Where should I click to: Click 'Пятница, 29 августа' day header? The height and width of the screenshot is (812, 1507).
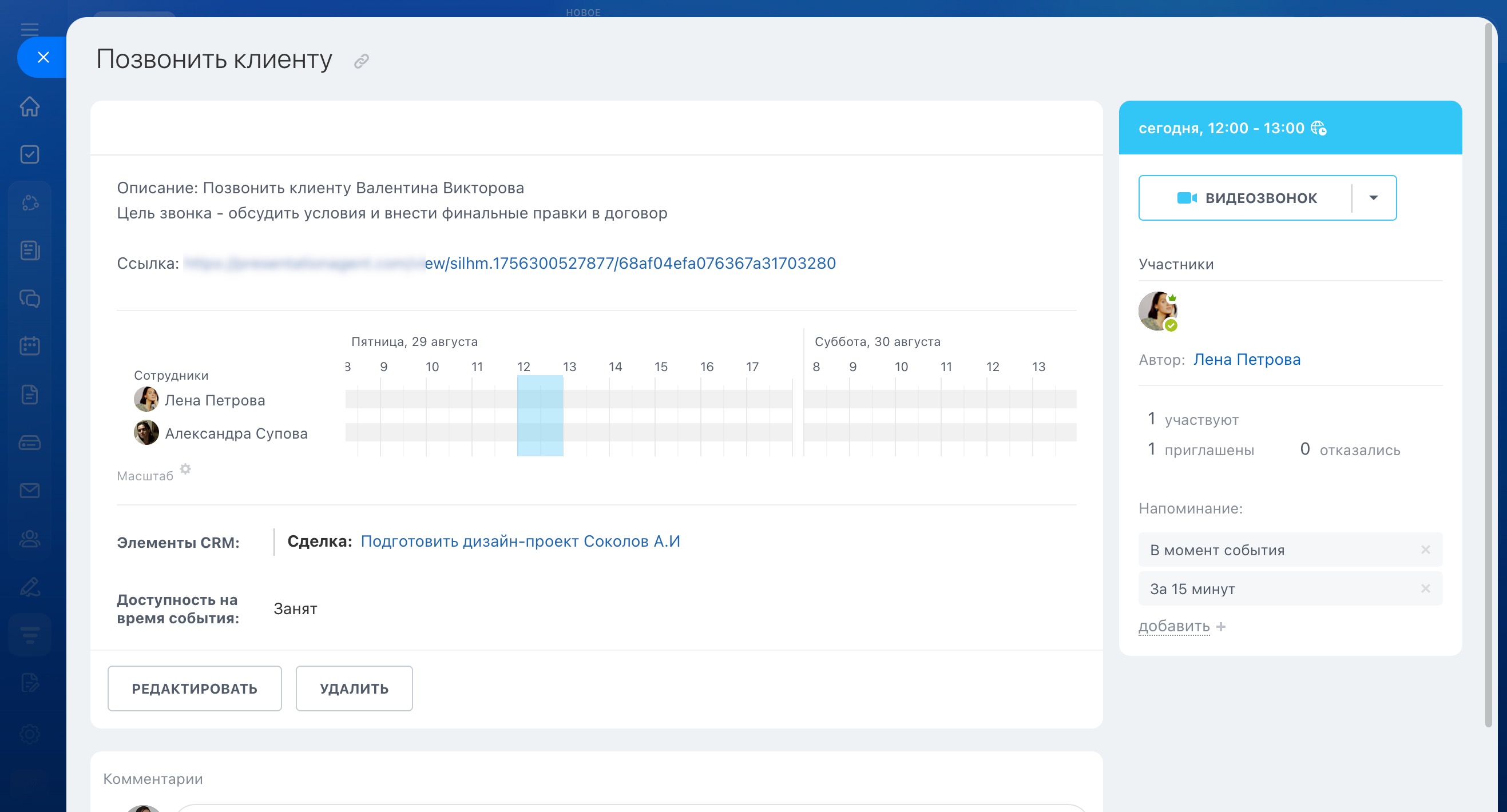tap(414, 341)
